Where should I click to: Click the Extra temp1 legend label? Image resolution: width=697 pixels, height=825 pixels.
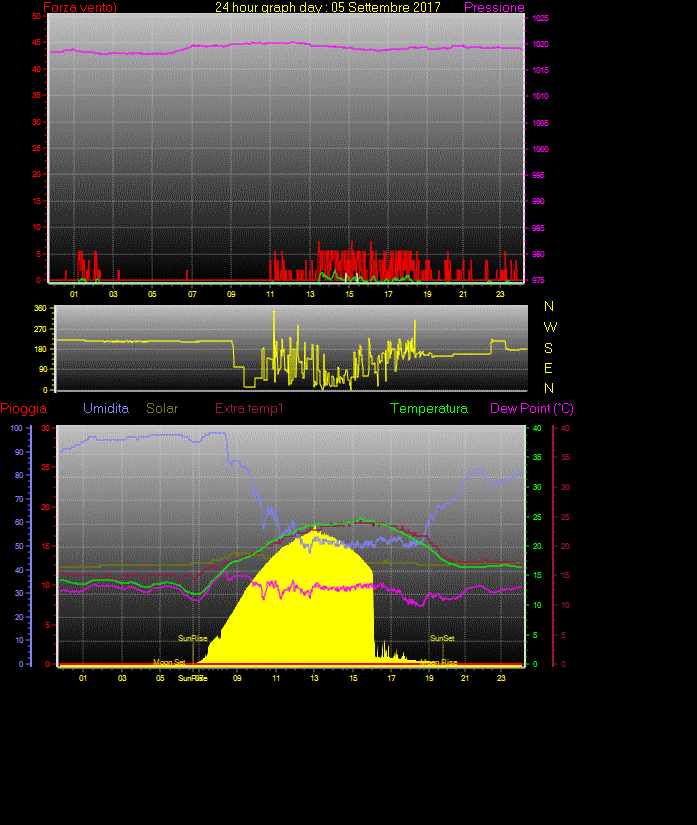pos(250,409)
